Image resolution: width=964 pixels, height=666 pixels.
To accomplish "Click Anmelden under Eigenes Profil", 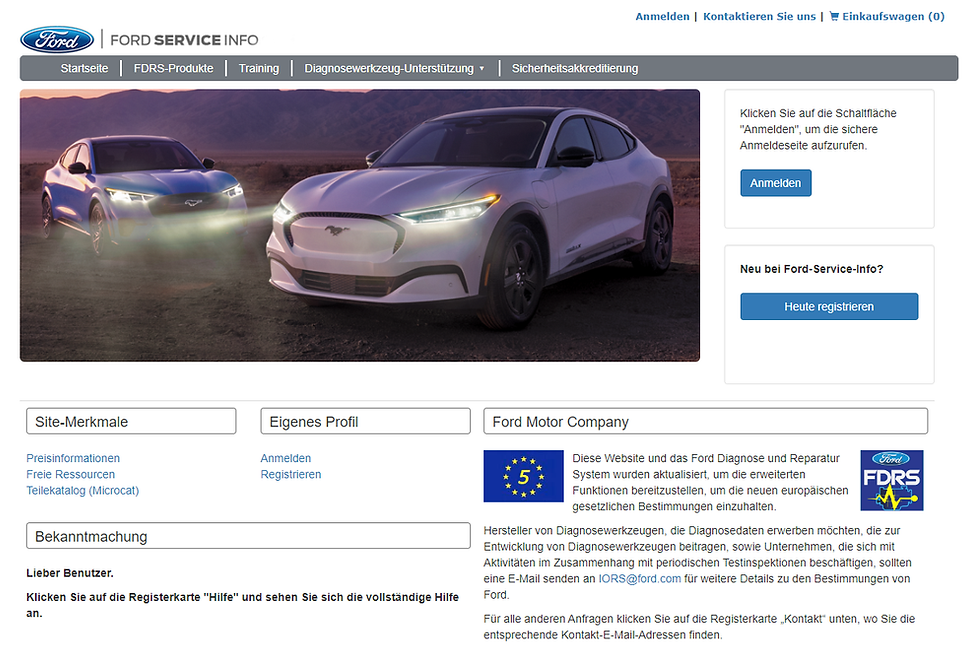I will pos(286,458).
